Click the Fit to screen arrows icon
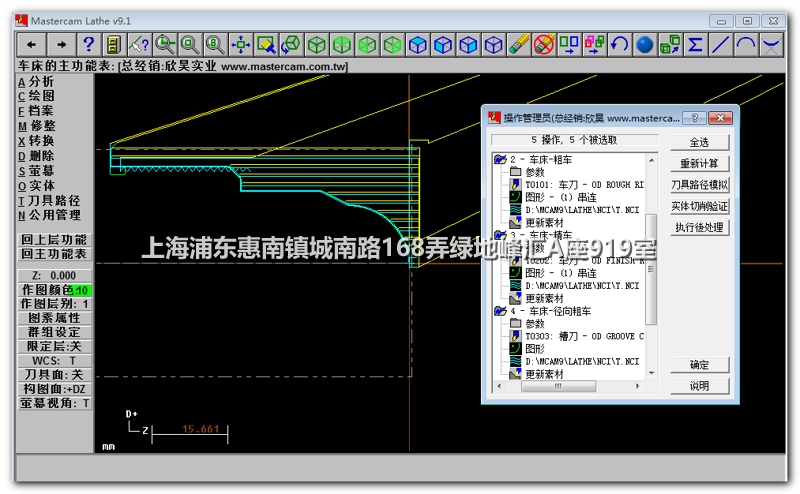Image resolution: width=800 pixels, height=494 pixels. coord(240,44)
